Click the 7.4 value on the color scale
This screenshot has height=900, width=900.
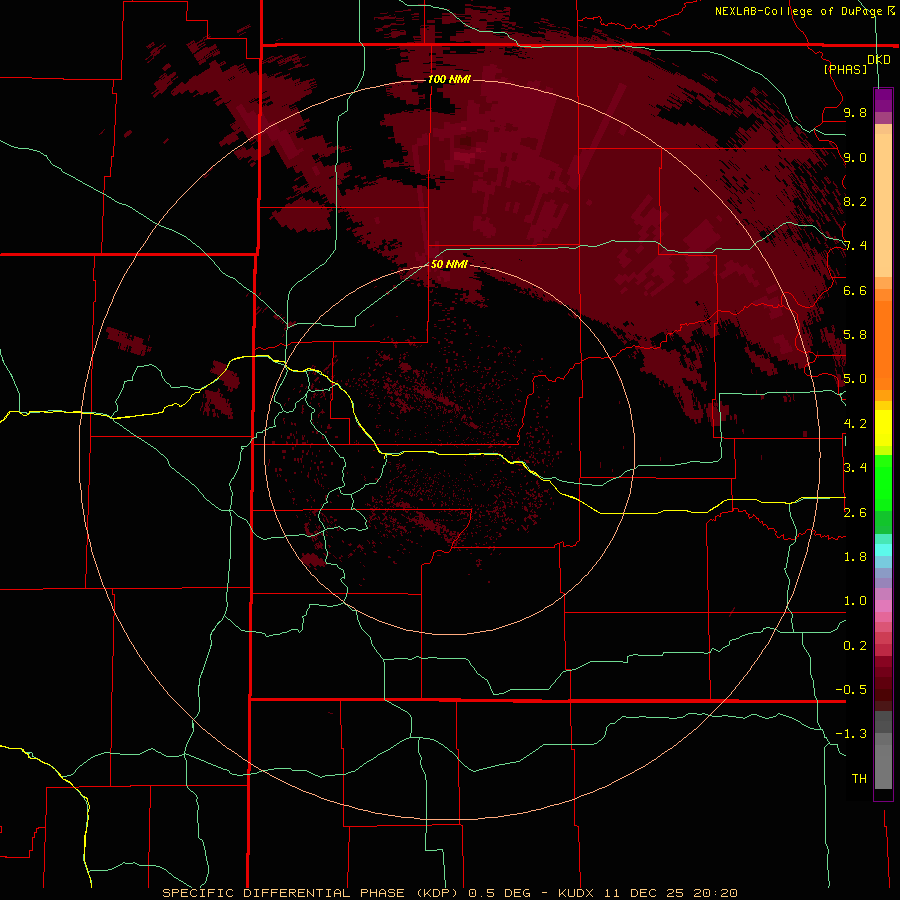click(x=855, y=246)
